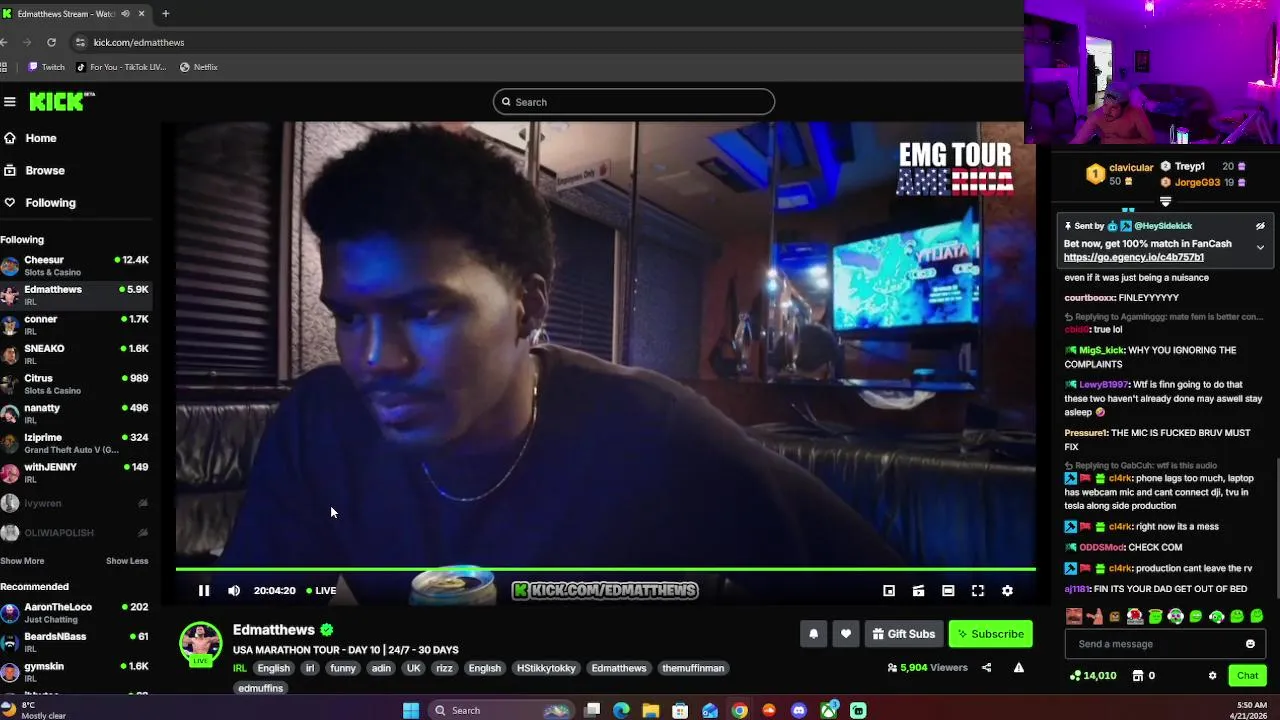
Task: Click the themuffinman tag
Action: tap(693, 668)
